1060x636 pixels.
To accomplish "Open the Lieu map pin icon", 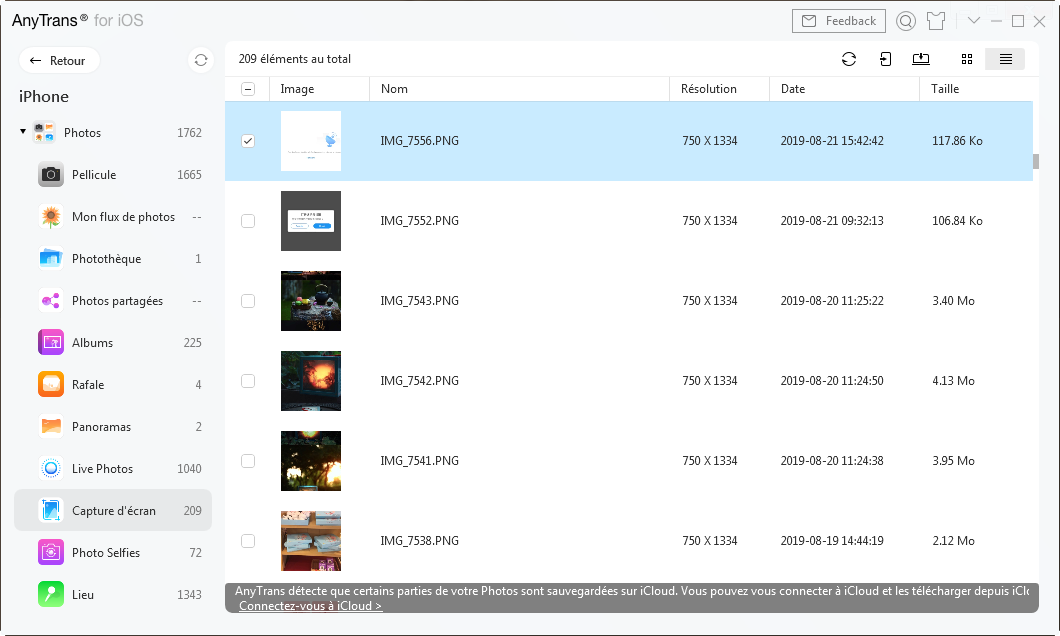I will tap(51, 595).
